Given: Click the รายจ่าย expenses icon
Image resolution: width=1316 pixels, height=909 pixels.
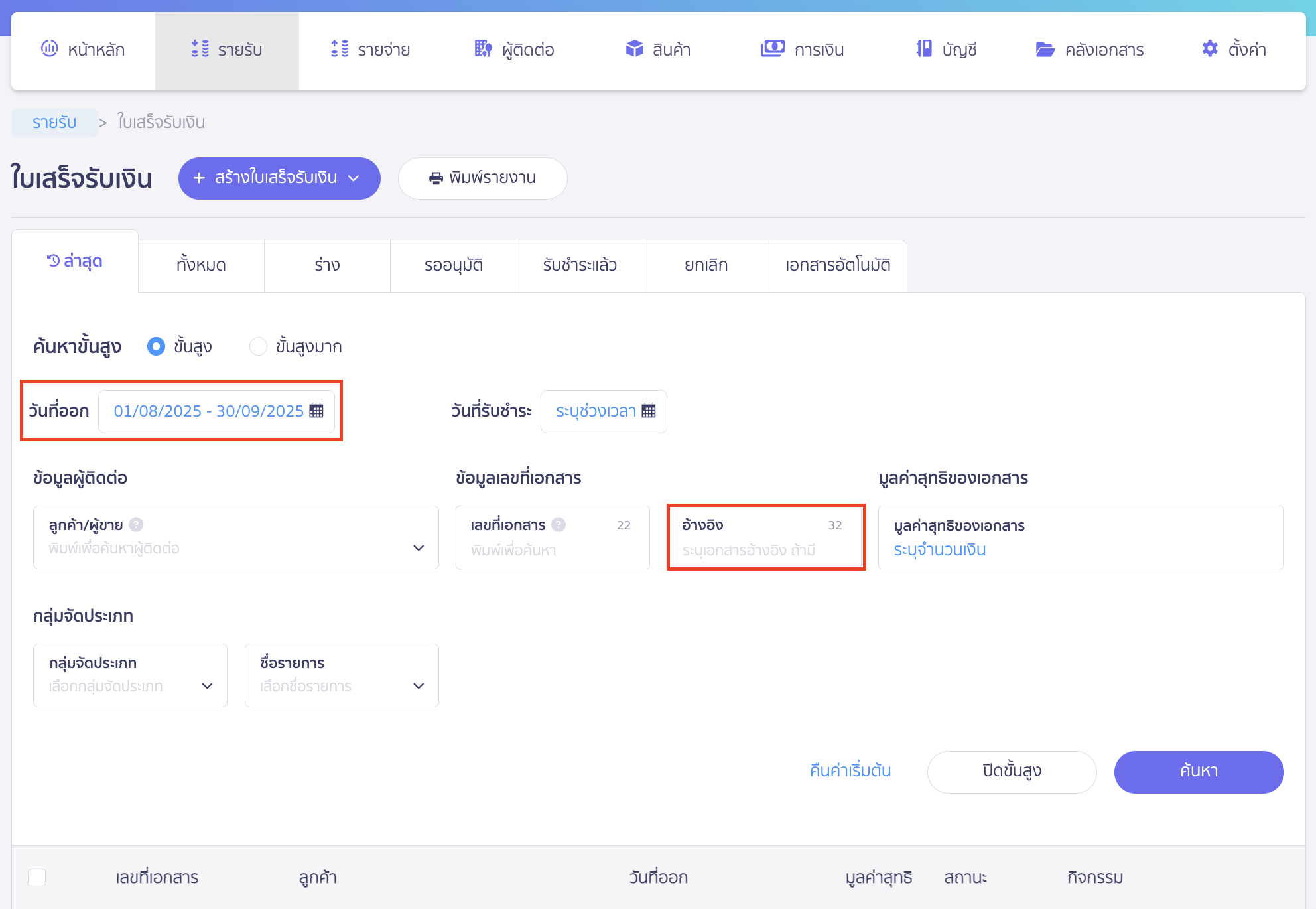Looking at the screenshot, I should point(340,49).
